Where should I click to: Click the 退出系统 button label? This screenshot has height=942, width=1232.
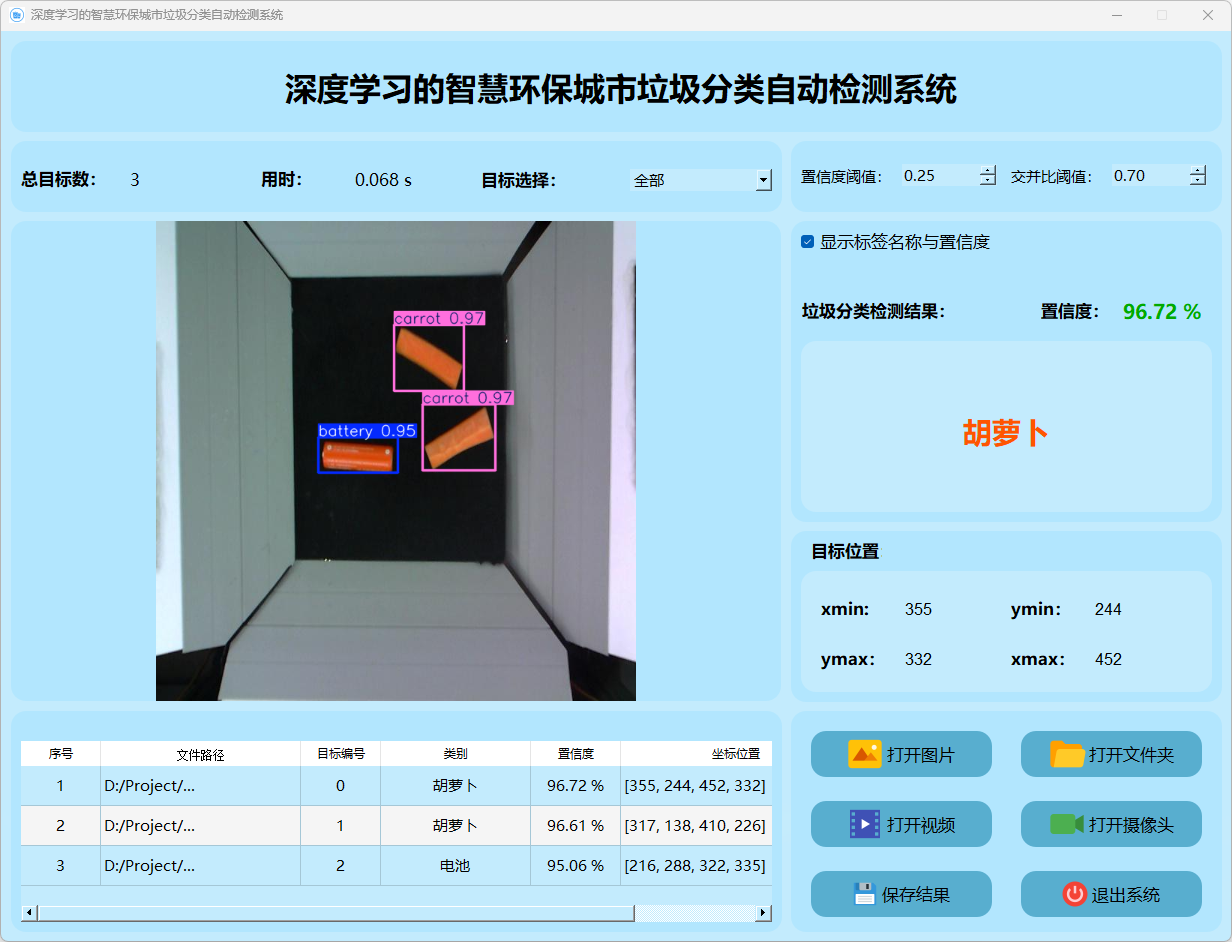(x=1126, y=895)
